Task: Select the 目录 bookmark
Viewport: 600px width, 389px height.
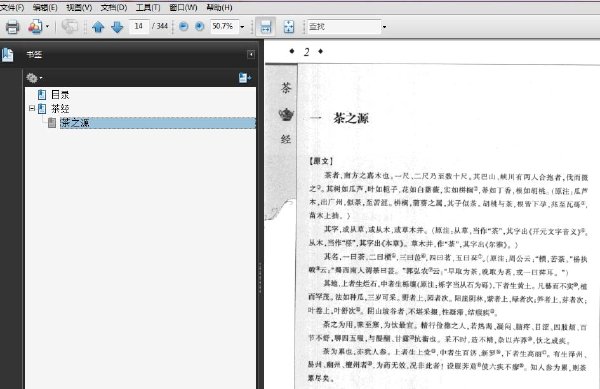Action: (x=60, y=94)
